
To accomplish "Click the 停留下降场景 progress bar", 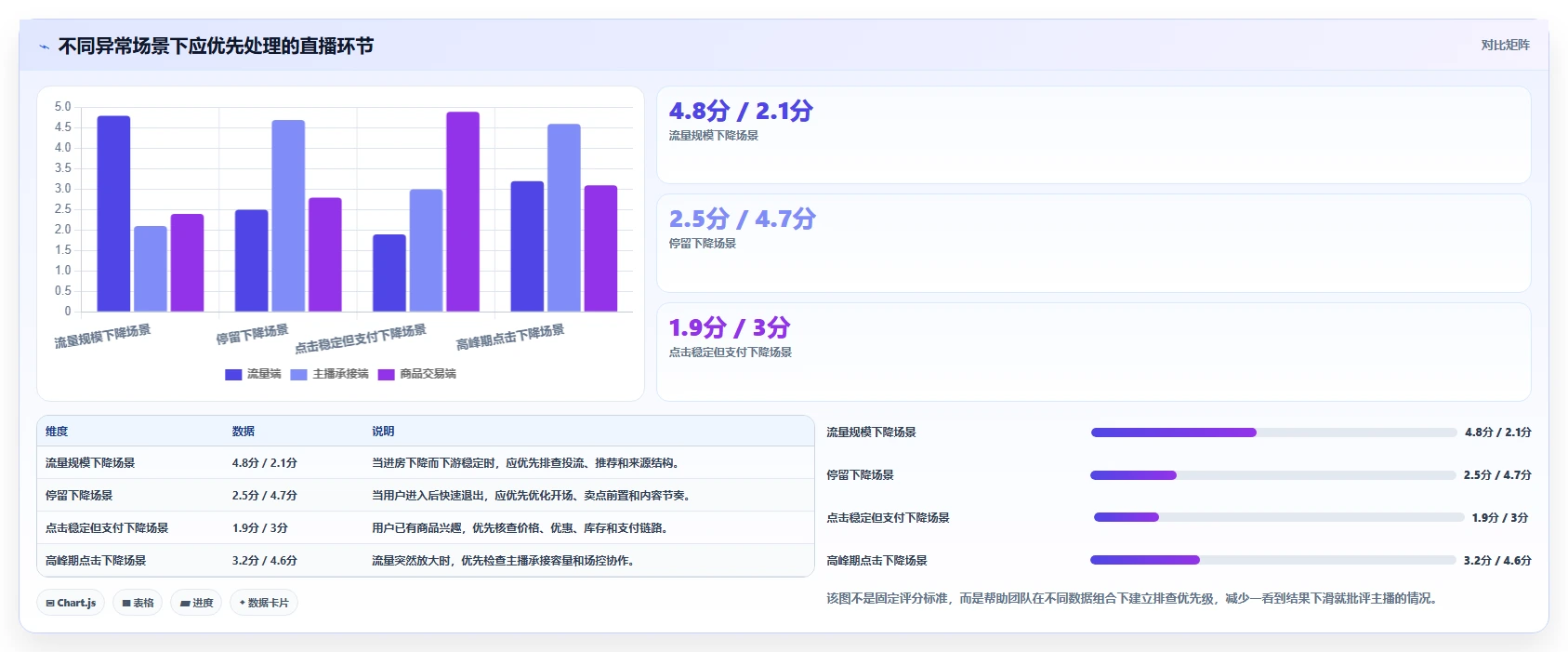I will (1272, 475).
